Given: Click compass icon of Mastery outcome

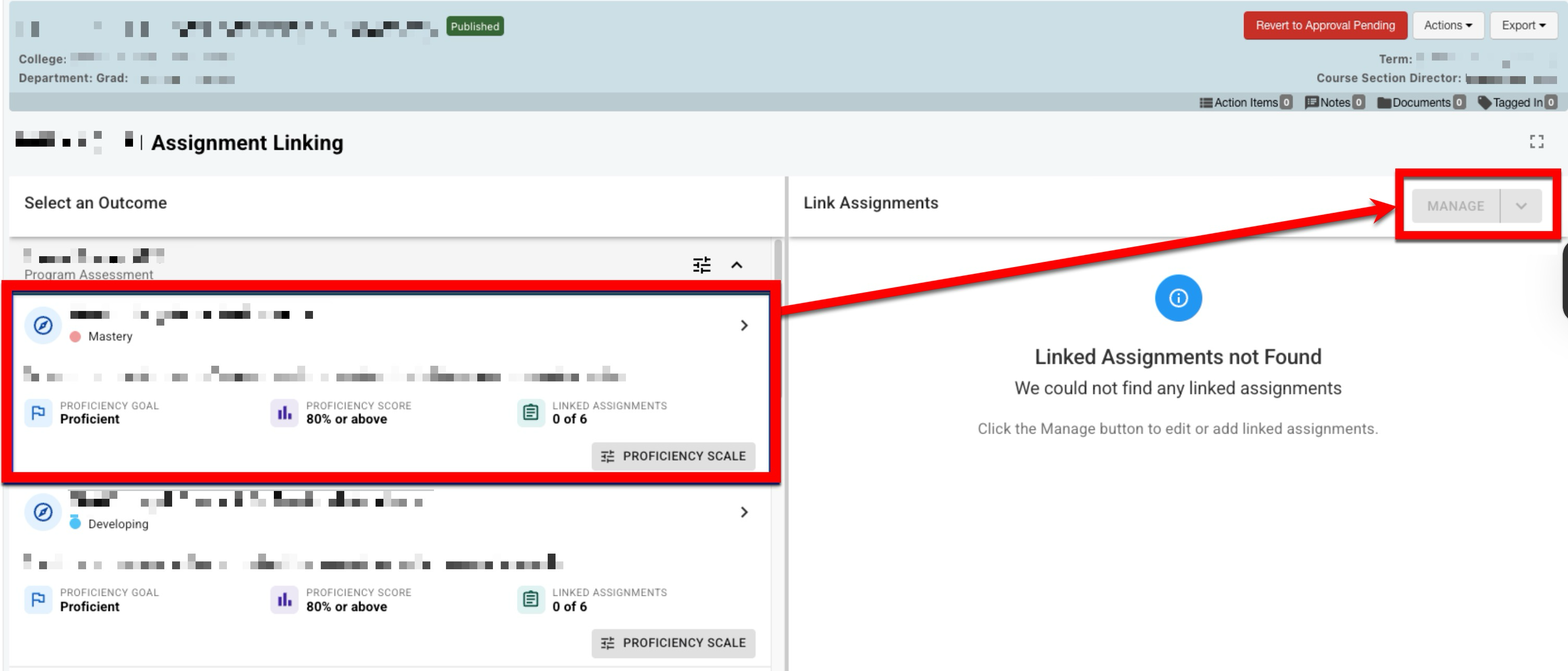Looking at the screenshot, I should pyautogui.click(x=43, y=326).
